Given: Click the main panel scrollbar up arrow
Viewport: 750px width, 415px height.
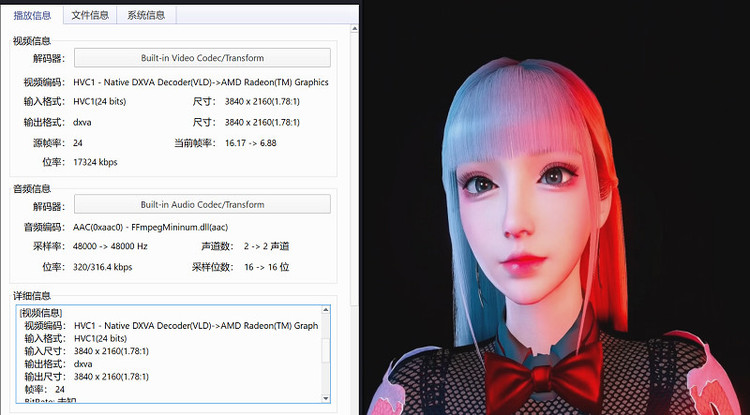Looking at the screenshot, I should 354,29.
